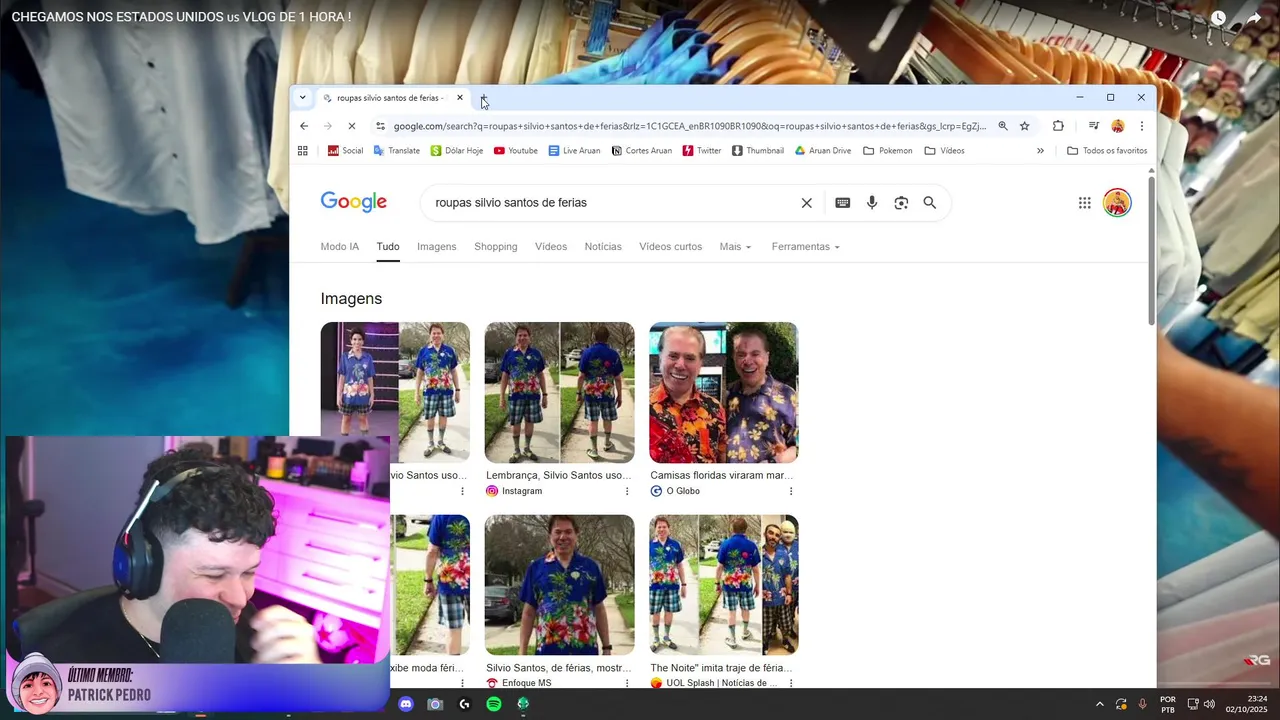
Task: Open Chrome profile avatar in toolbar
Action: click(1118, 126)
